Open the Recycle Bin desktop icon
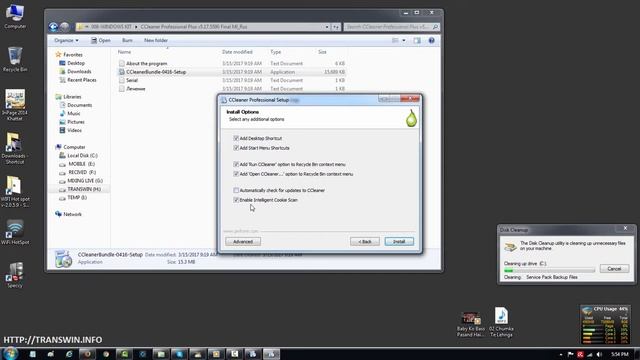Image resolution: width=640 pixels, height=360 pixels. (x=15, y=59)
